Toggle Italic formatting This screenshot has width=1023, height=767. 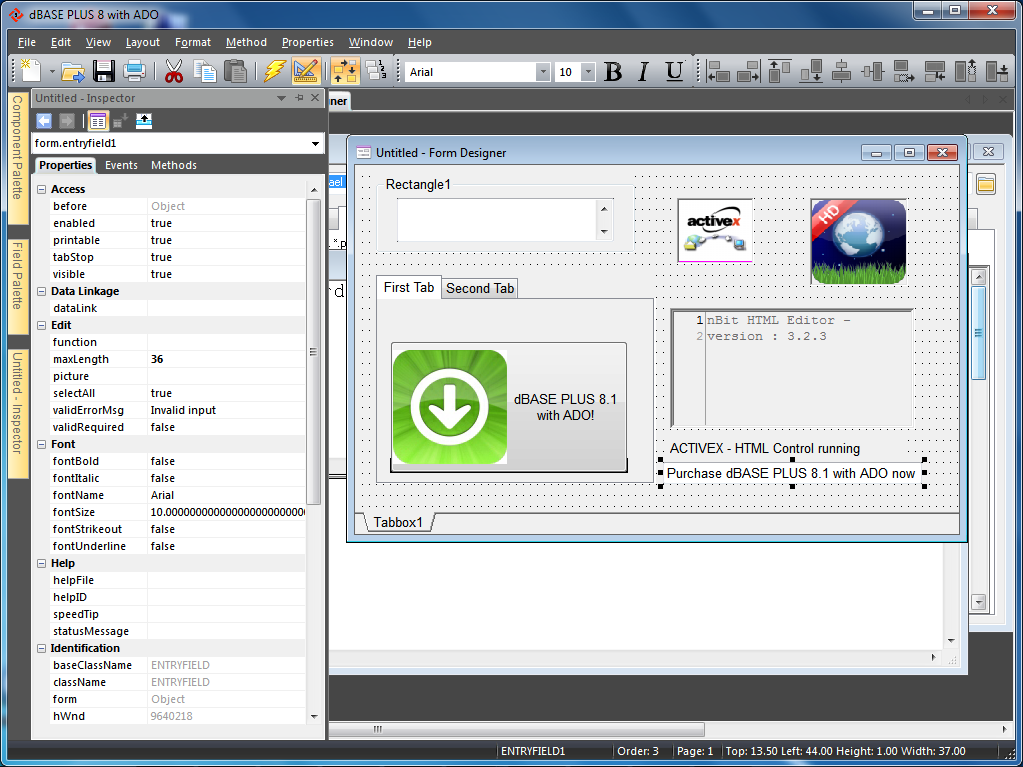click(x=643, y=72)
